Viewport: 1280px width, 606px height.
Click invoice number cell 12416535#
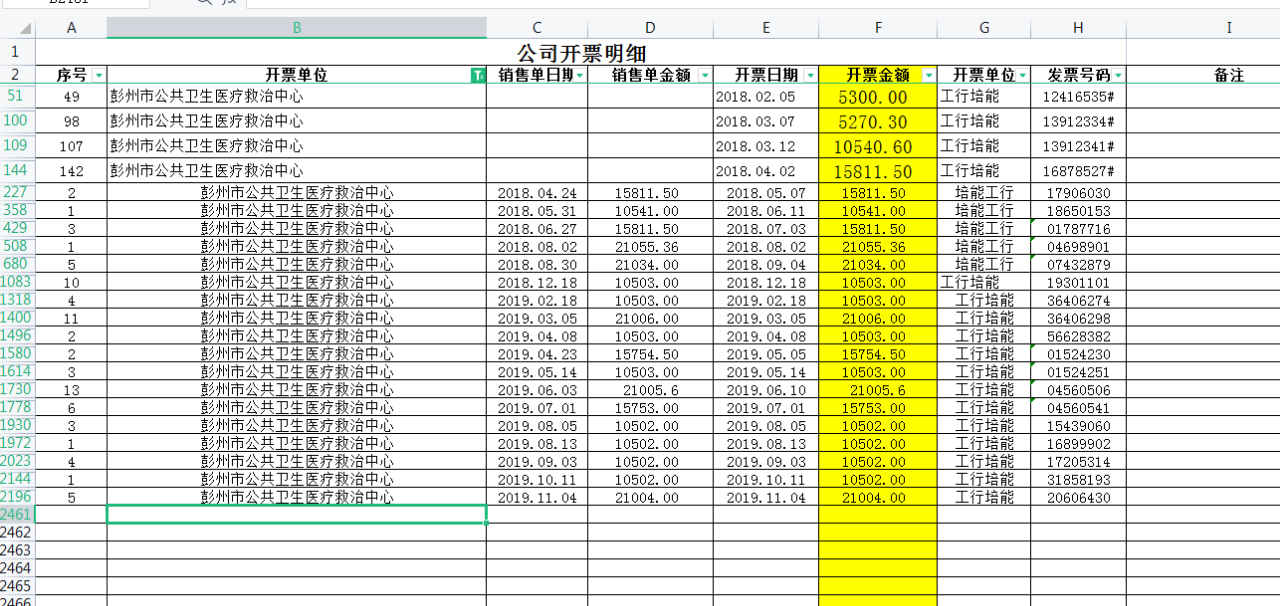point(1077,97)
